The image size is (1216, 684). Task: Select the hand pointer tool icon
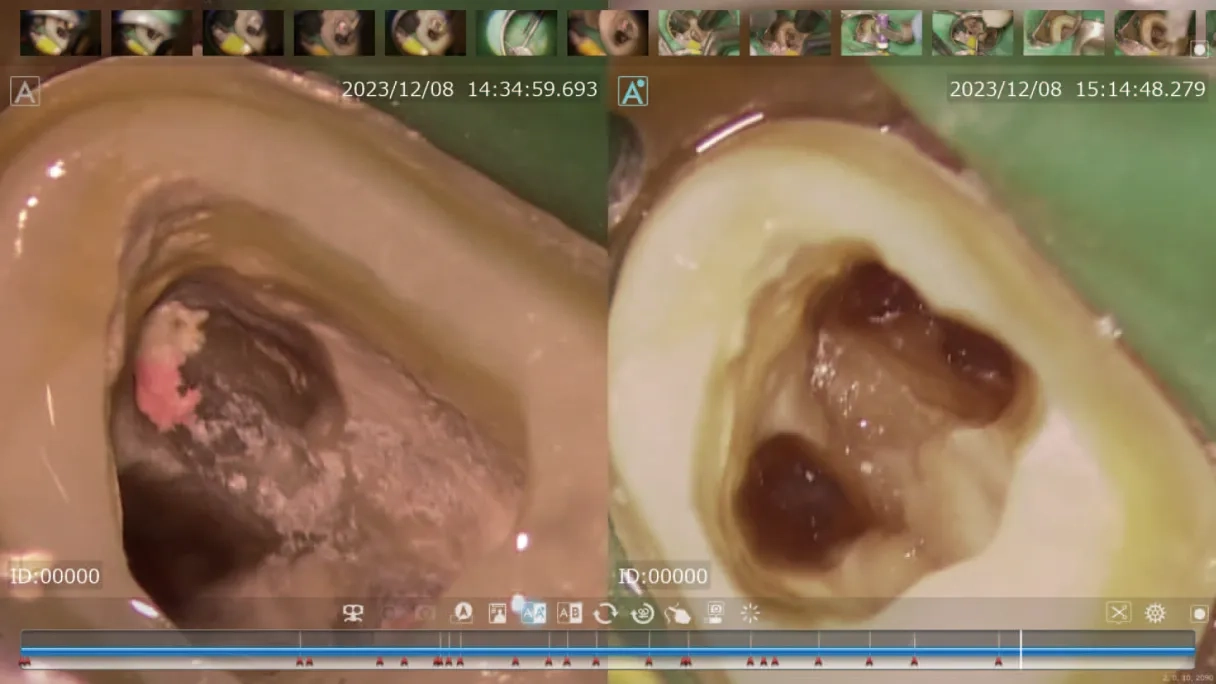678,613
